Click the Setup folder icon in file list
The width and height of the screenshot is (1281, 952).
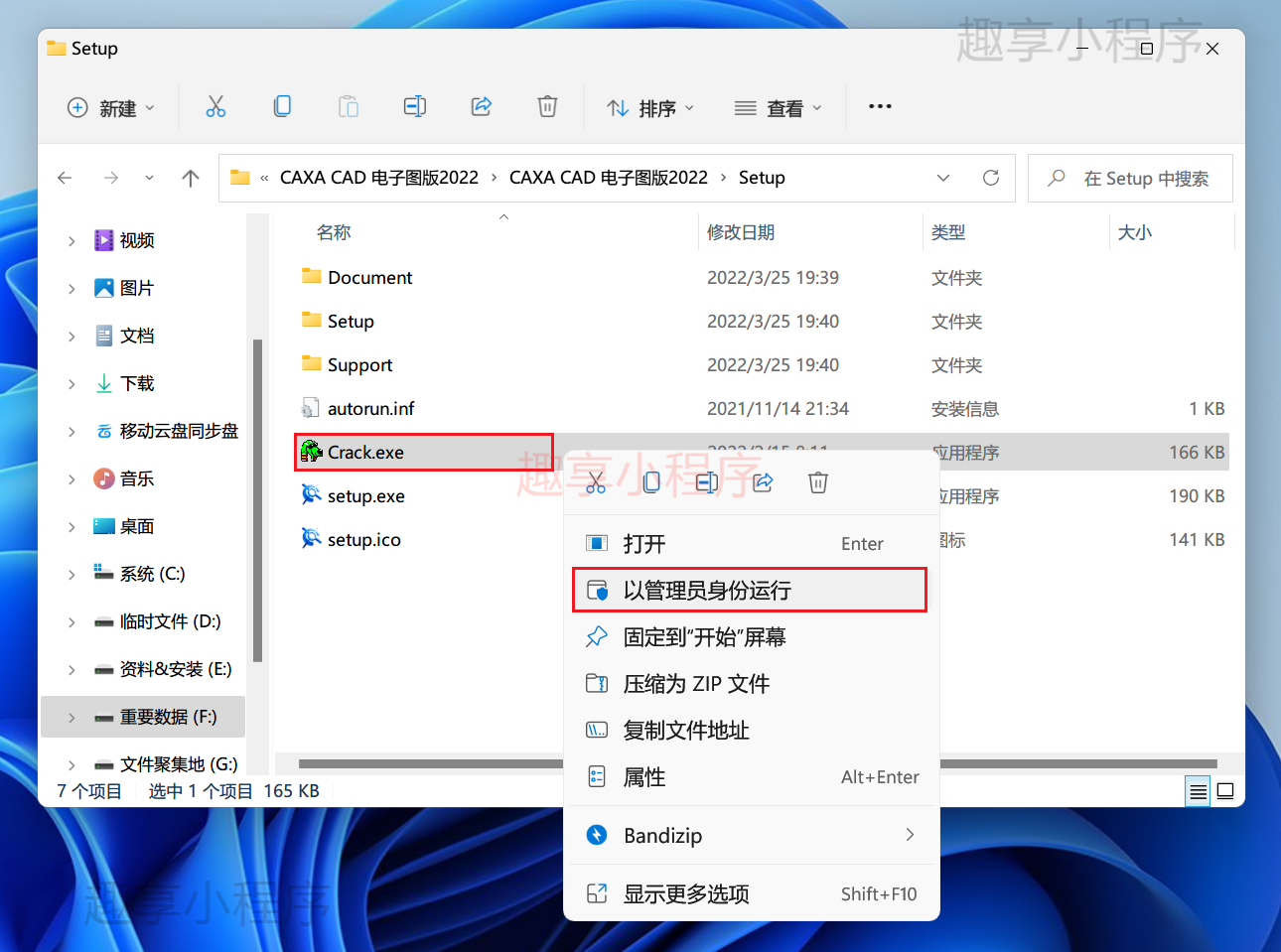(x=312, y=320)
